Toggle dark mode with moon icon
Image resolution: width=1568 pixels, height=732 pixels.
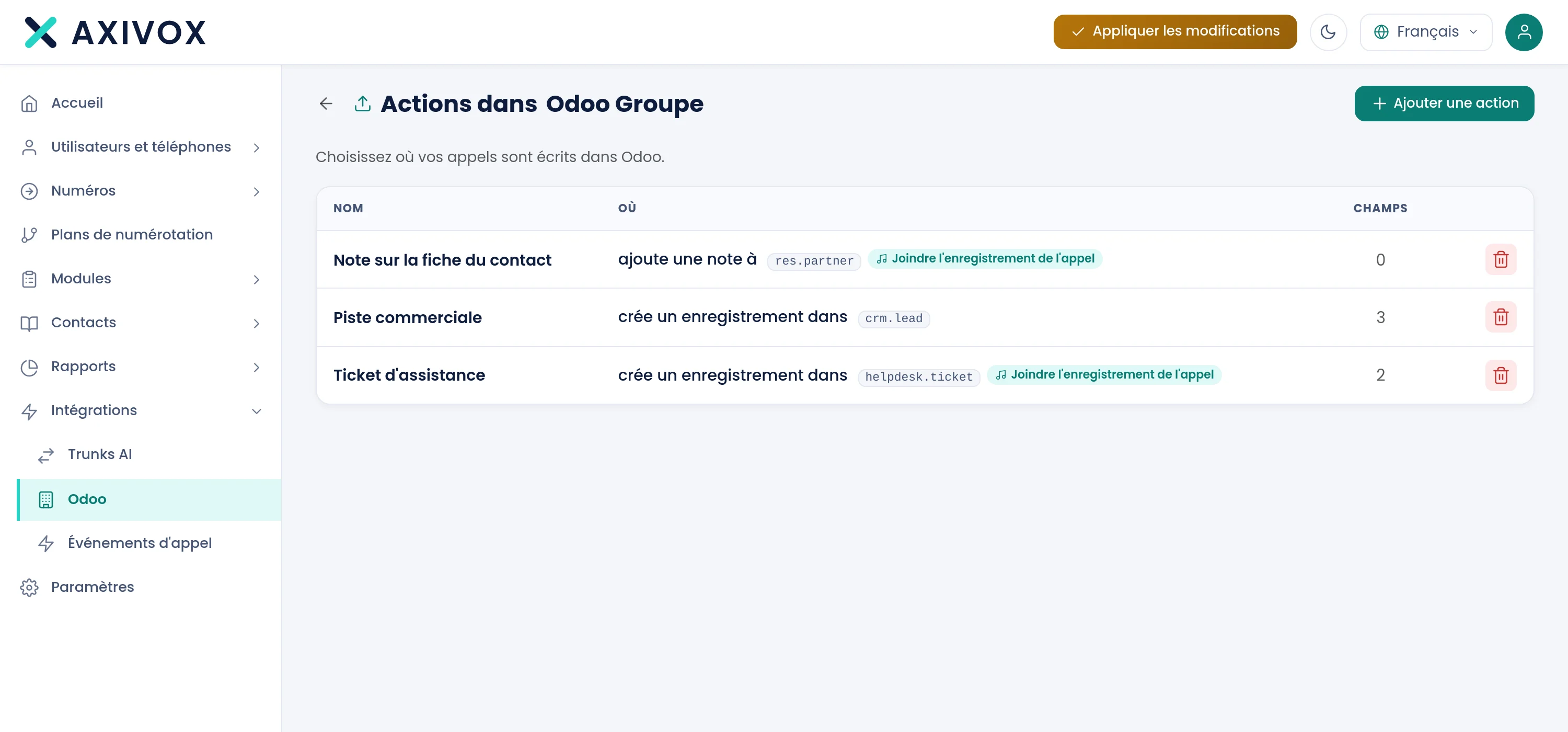[1328, 32]
